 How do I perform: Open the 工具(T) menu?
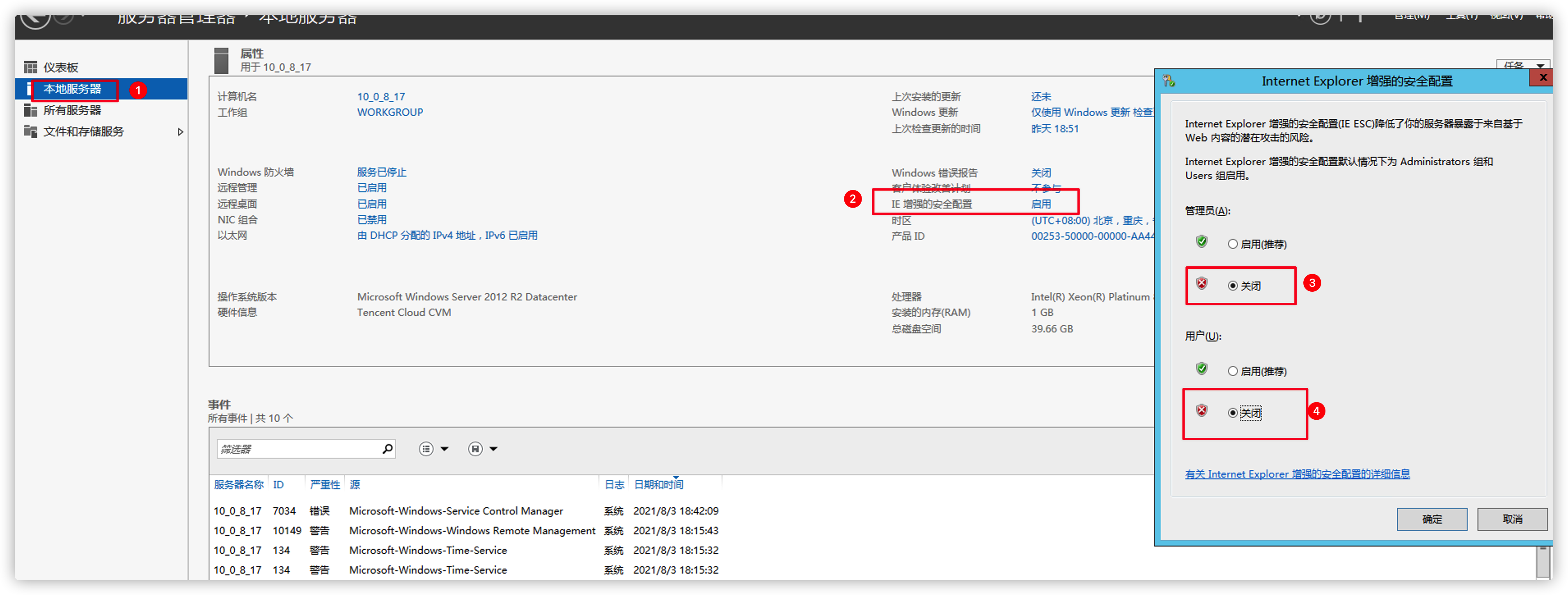tap(1461, 17)
